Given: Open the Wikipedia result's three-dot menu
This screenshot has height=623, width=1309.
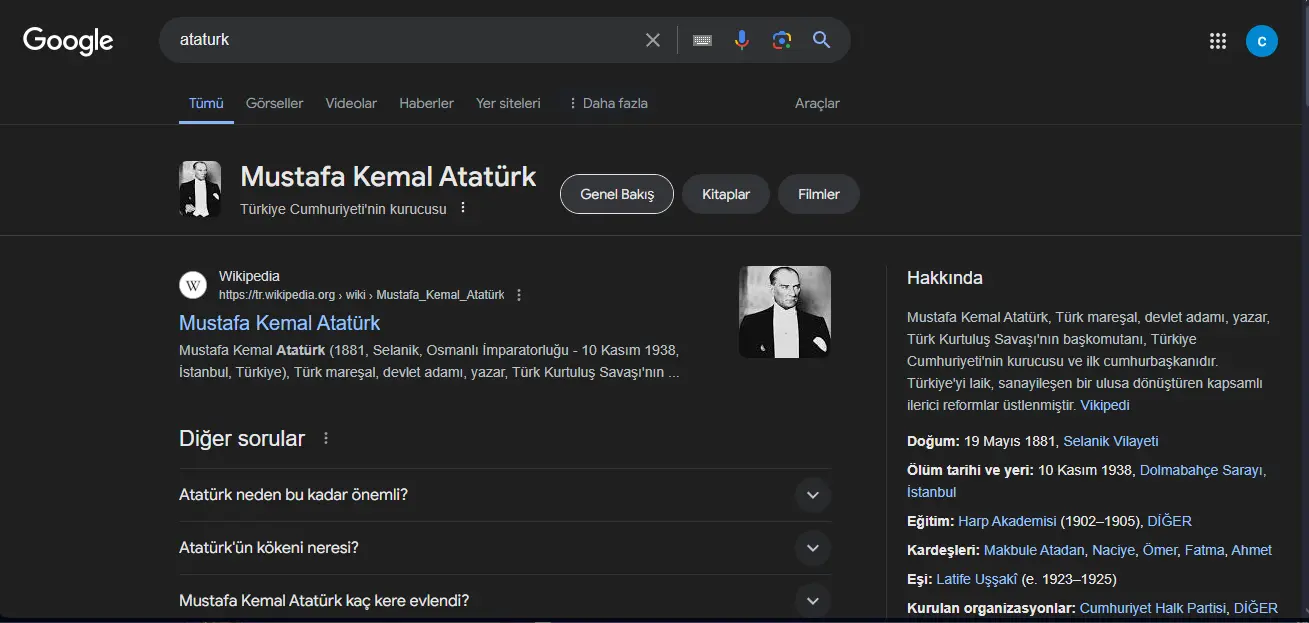Looking at the screenshot, I should 519,295.
